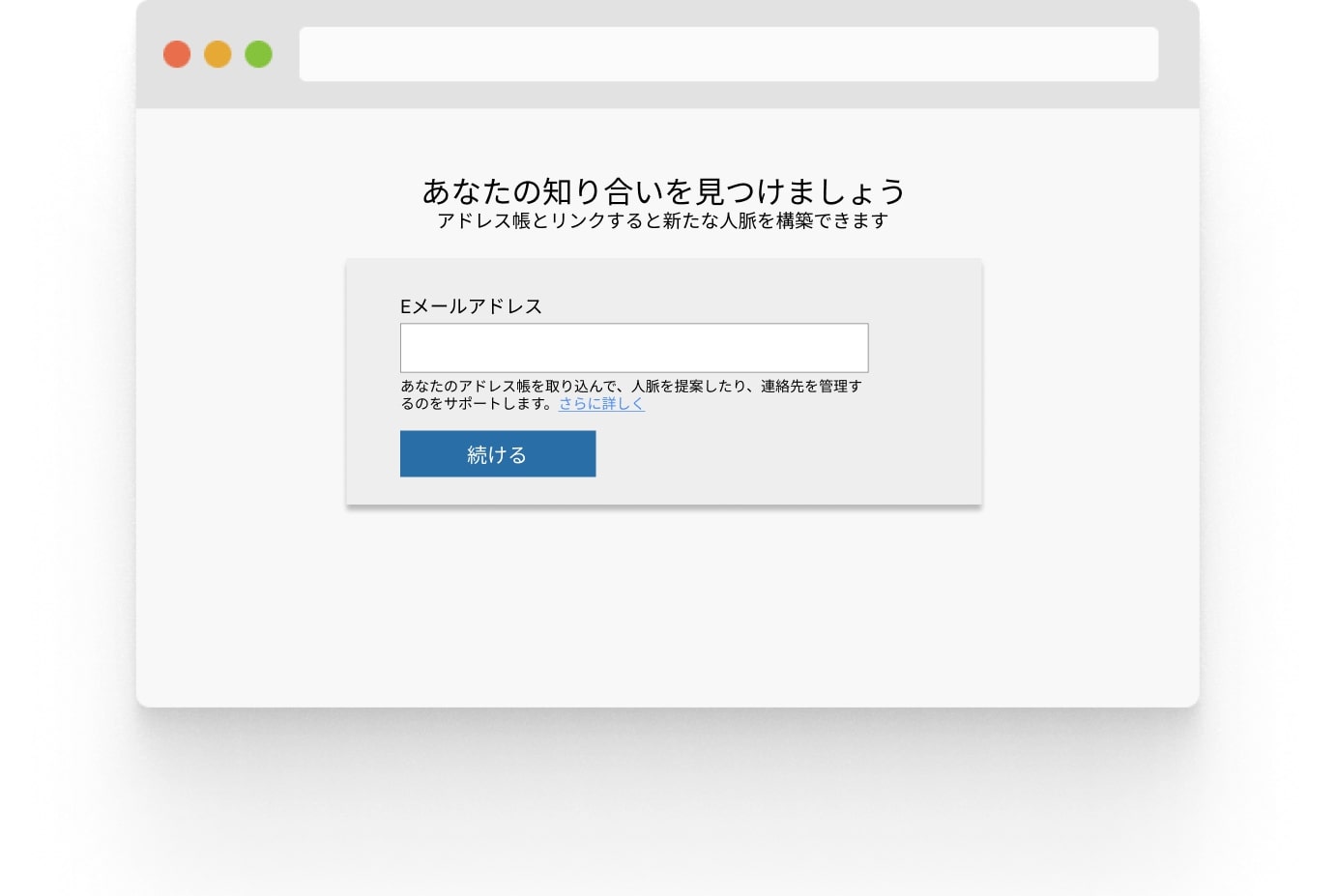The height and width of the screenshot is (896, 1336).
Task: Open the さらに詳しく link
Action: (600, 404)
